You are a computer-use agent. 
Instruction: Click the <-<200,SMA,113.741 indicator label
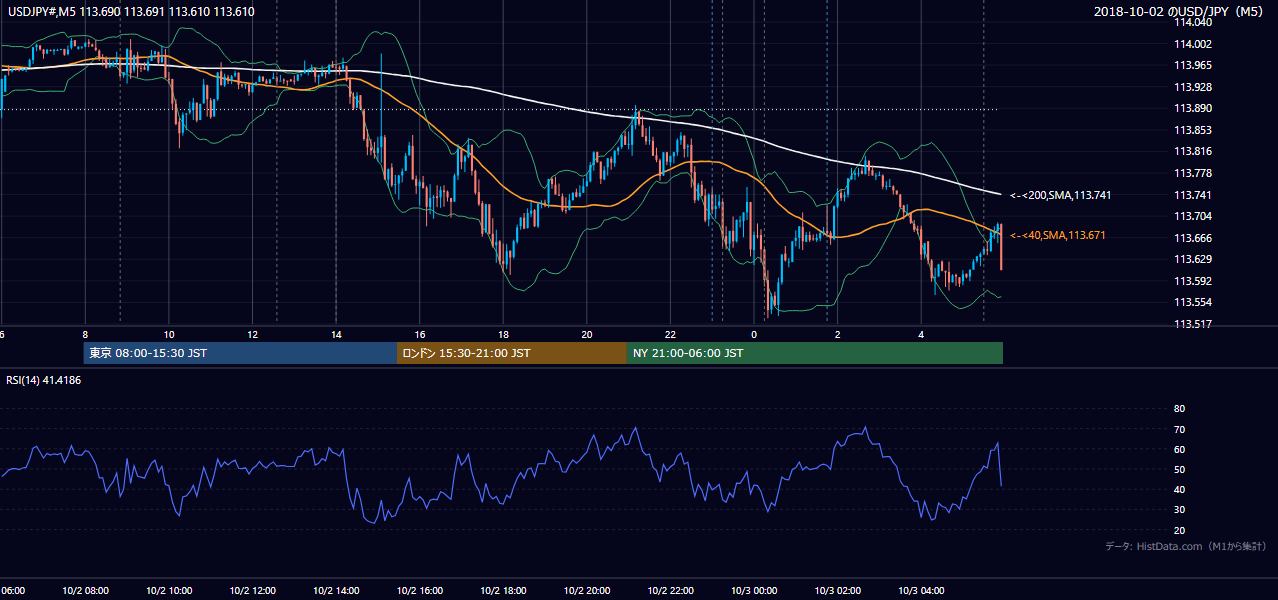coord(1061,195)
